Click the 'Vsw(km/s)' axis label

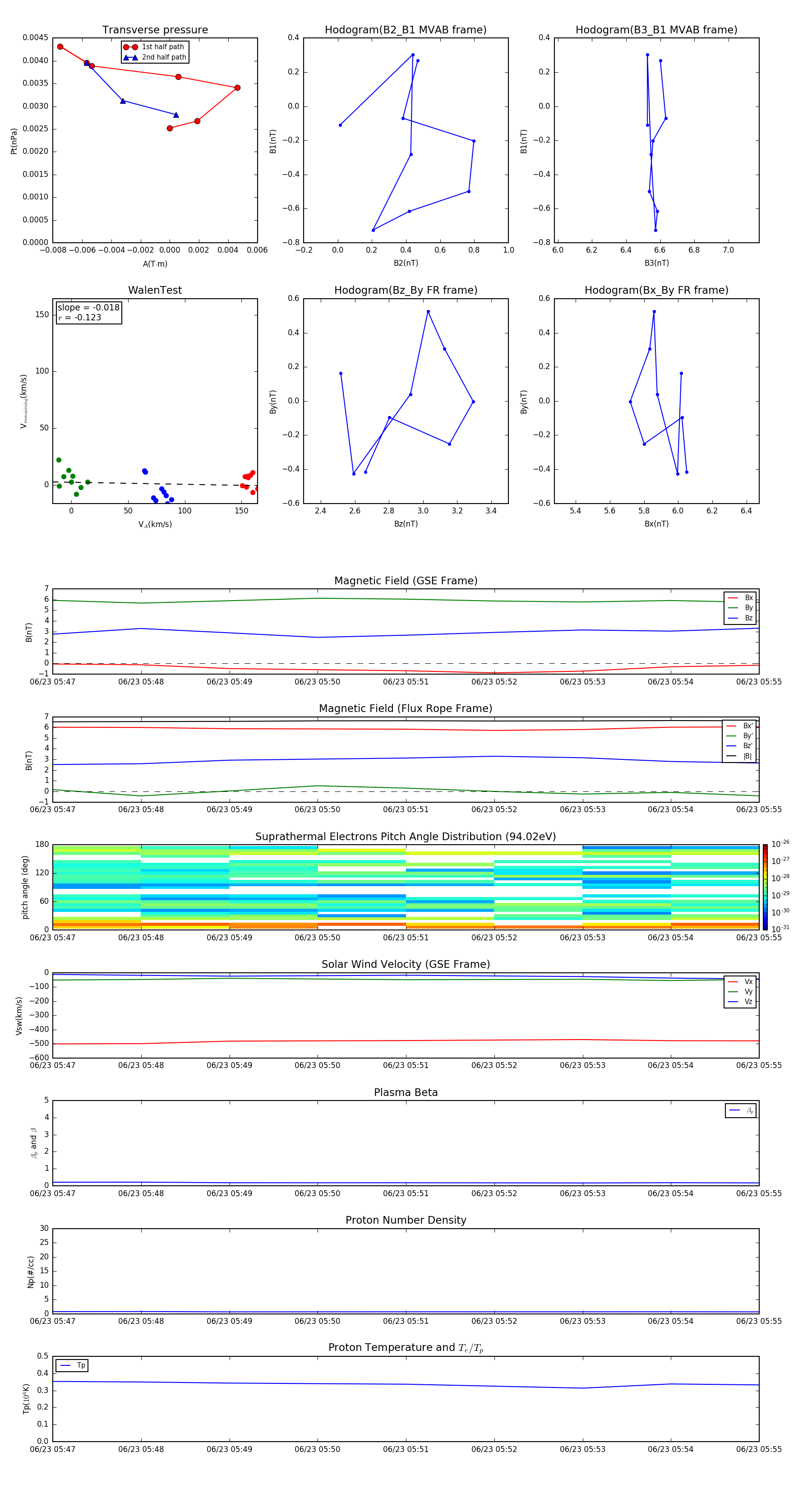point(19,1016)
